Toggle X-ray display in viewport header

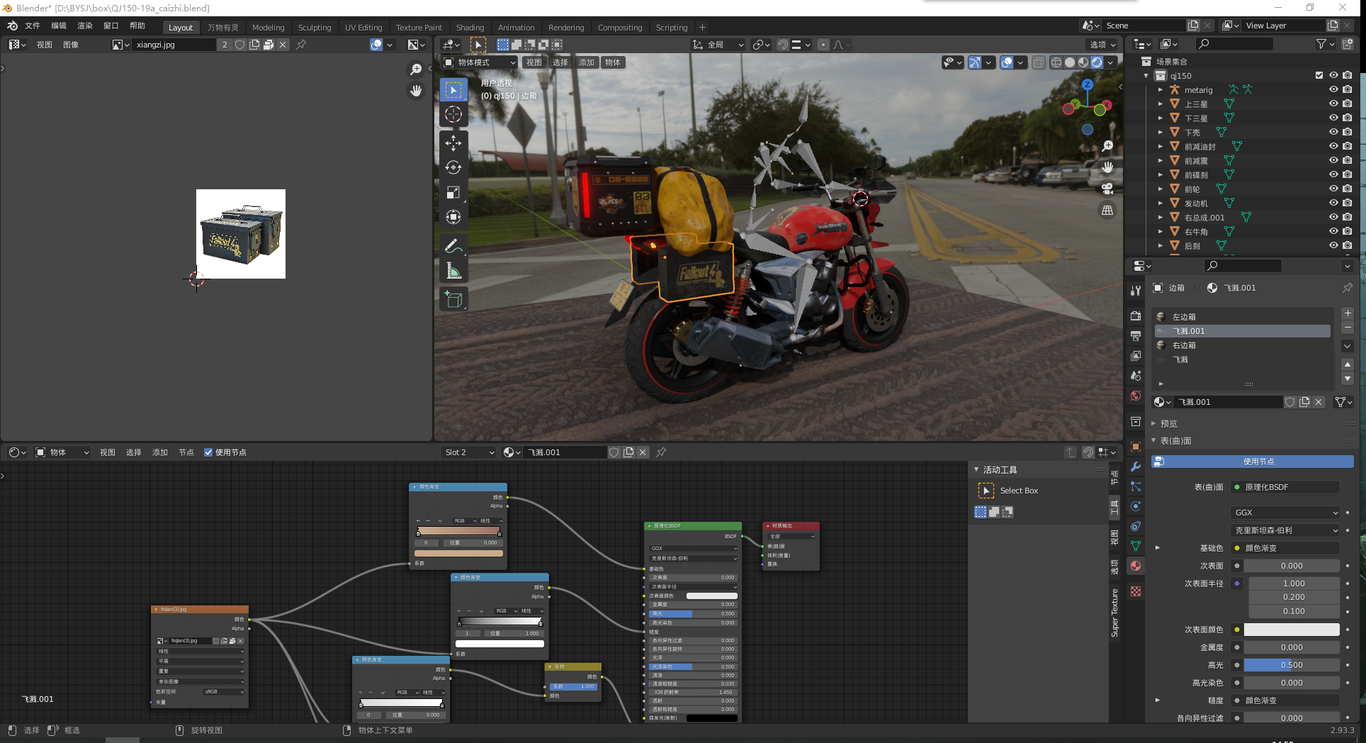click(1038, 62)
